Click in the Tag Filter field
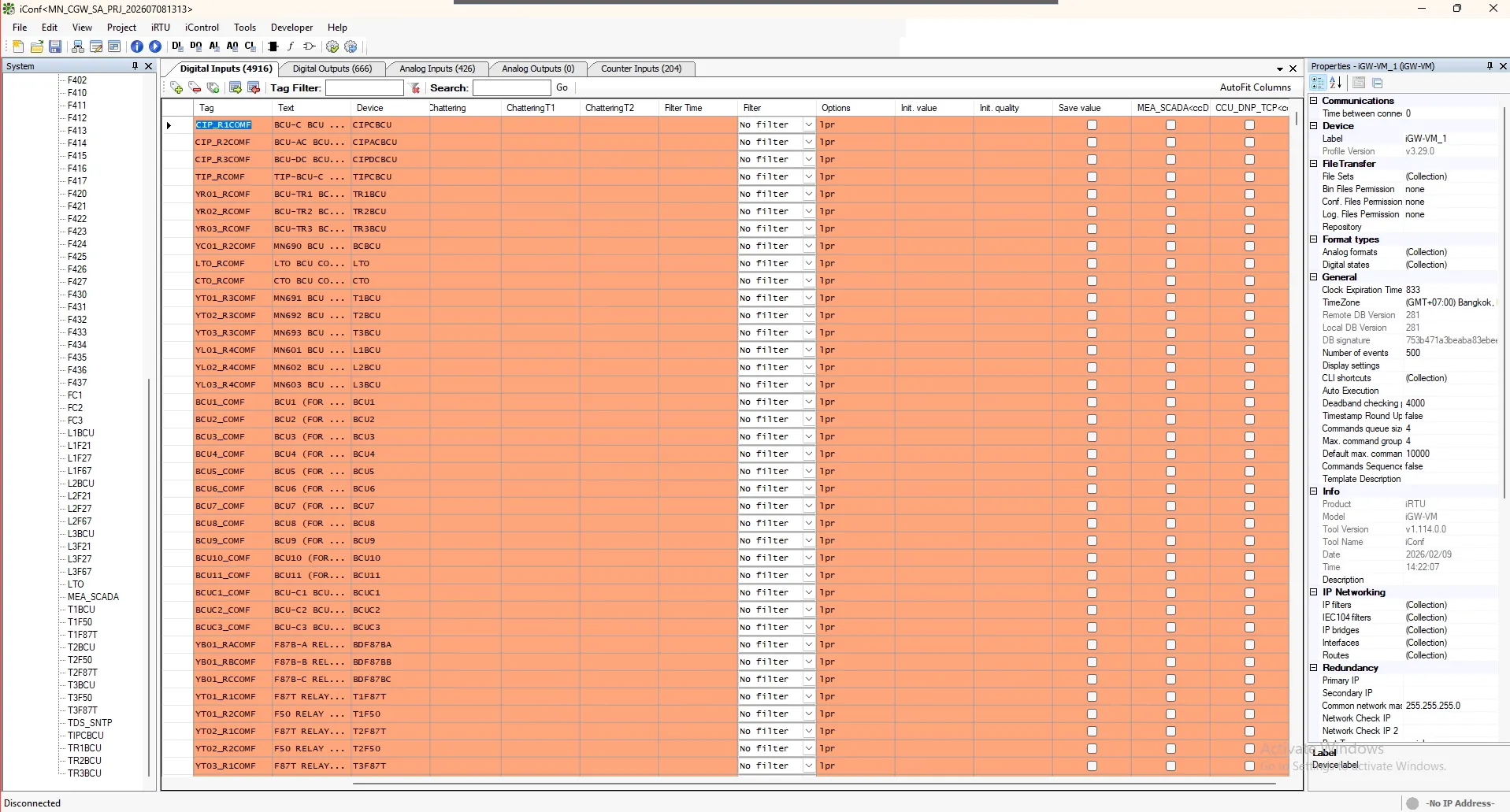 365,87
